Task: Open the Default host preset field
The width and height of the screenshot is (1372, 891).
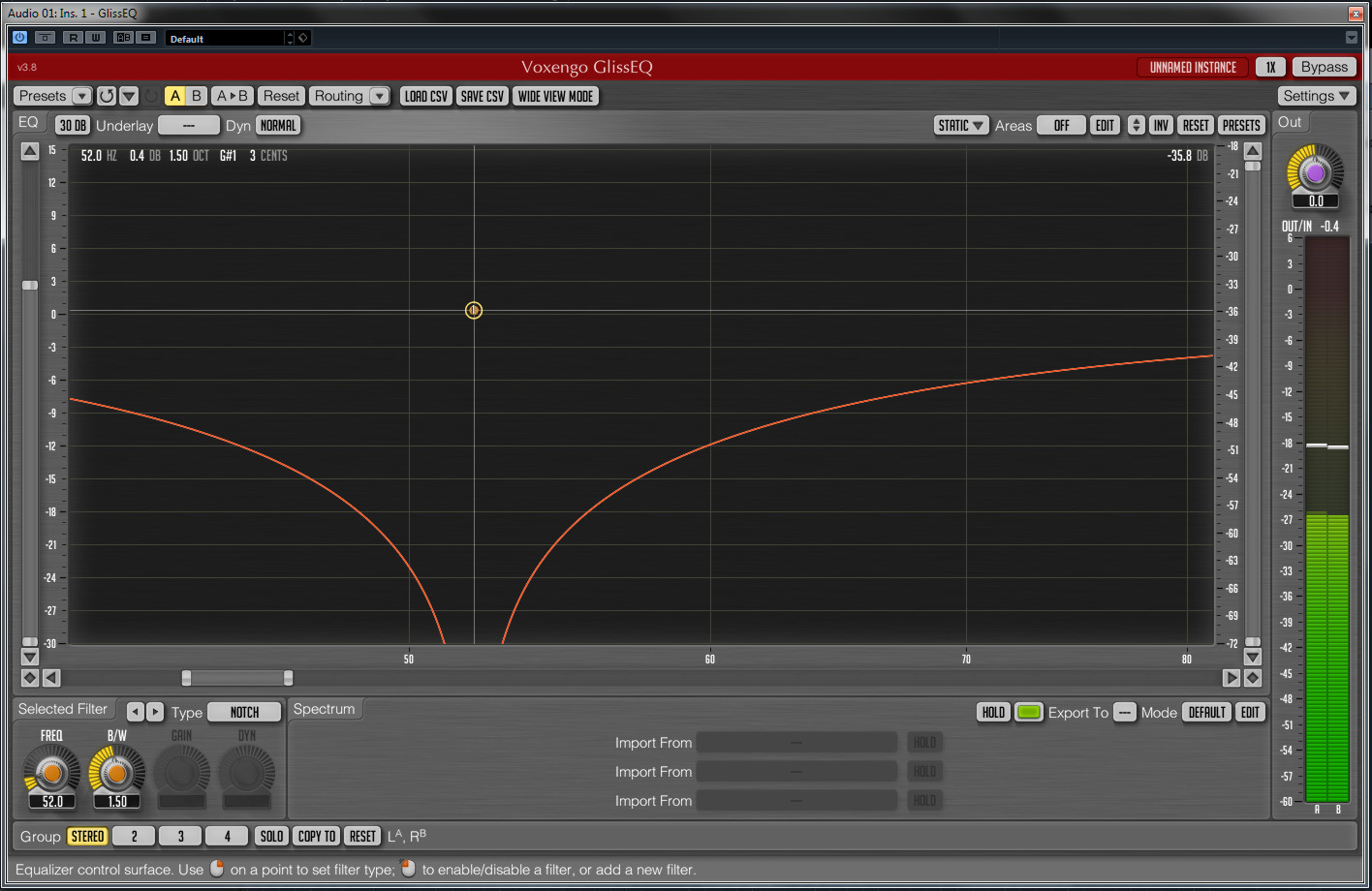Action: [x=225, y=38]
